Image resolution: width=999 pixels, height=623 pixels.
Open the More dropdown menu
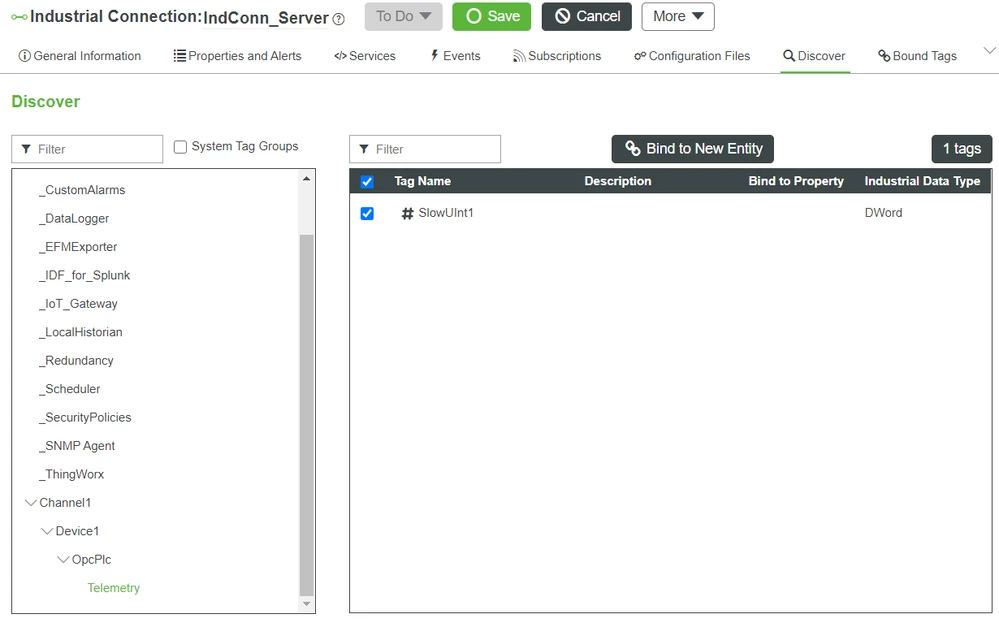tap(678, 17)
